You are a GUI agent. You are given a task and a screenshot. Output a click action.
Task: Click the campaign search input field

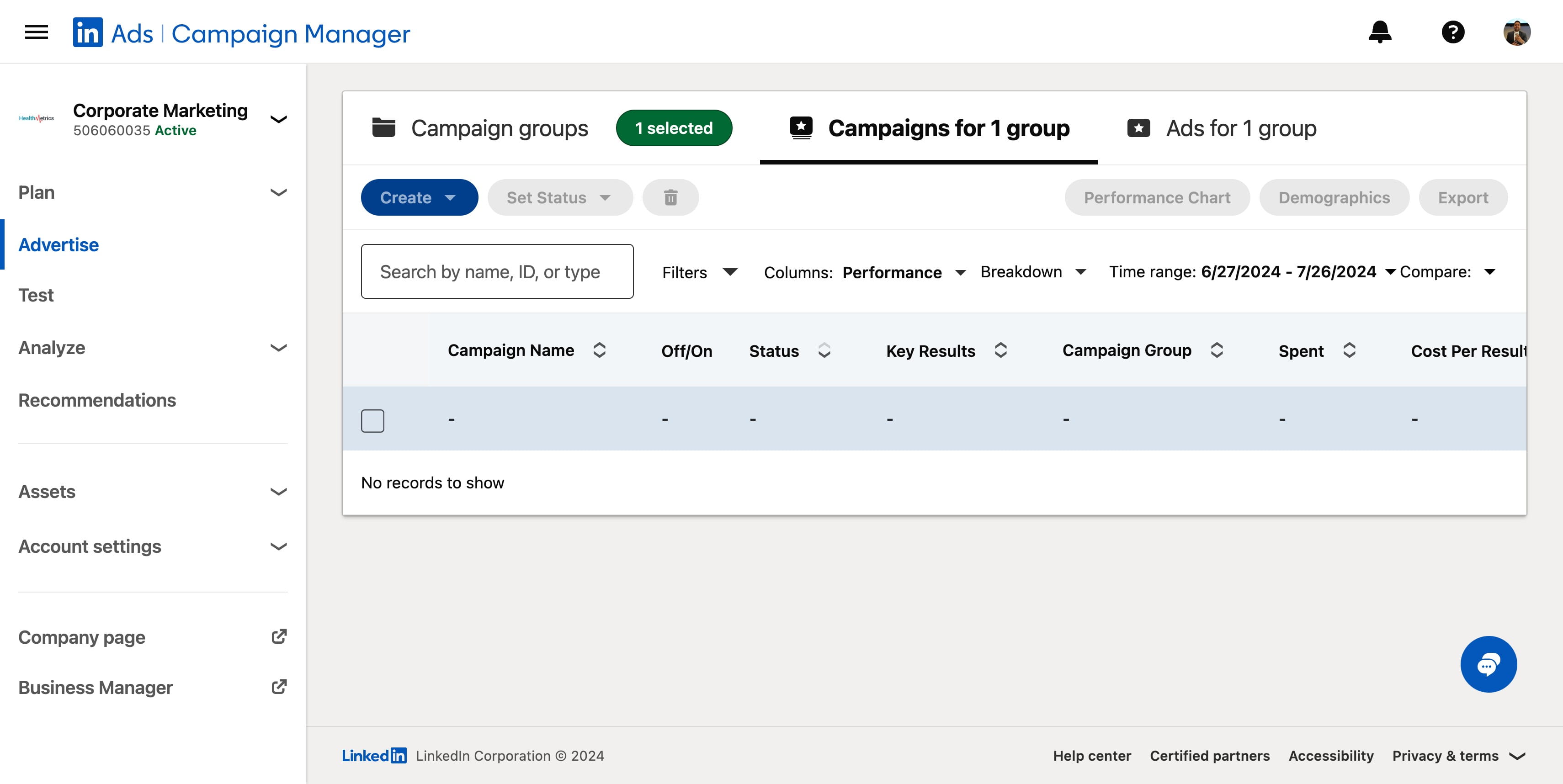click(497, 271)
